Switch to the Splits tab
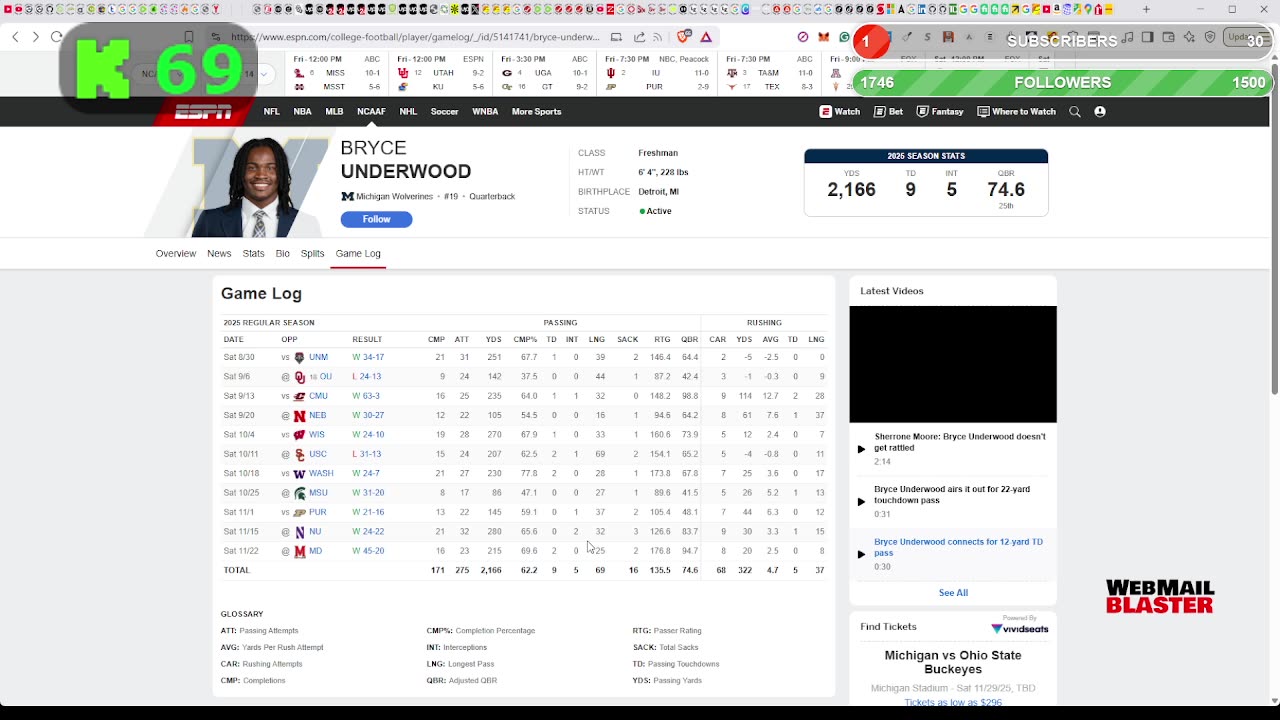Image resolution: width=1280 pixels, height=720 pixels. pyautogui.click(x=312, y=254)
